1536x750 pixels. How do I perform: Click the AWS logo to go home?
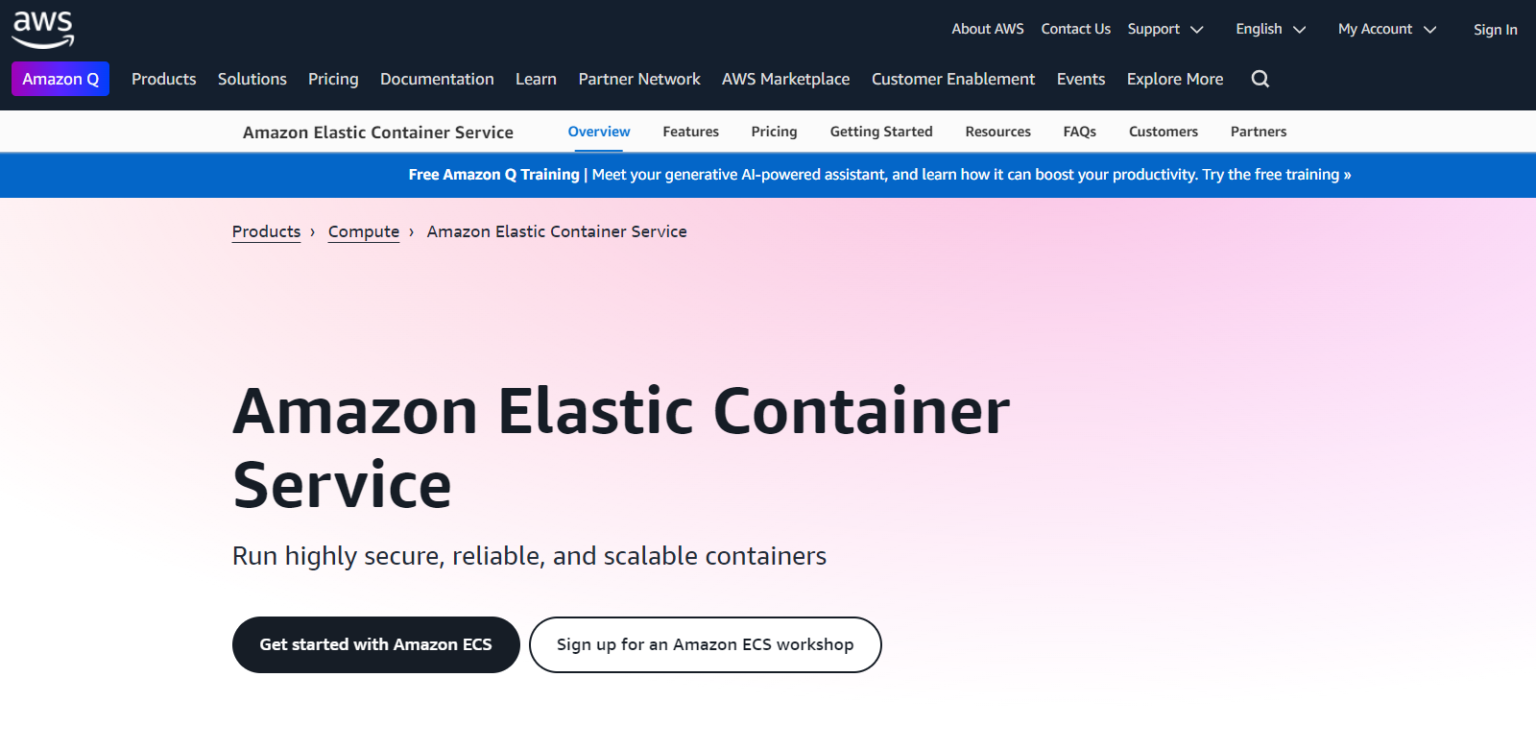(x=42, y=28)
